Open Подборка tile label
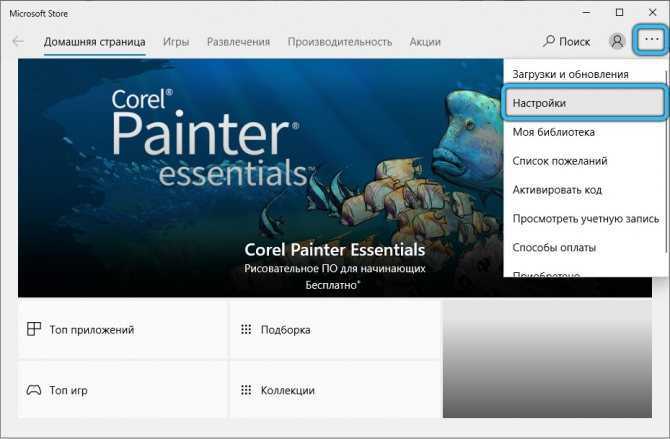 [285, 330]
